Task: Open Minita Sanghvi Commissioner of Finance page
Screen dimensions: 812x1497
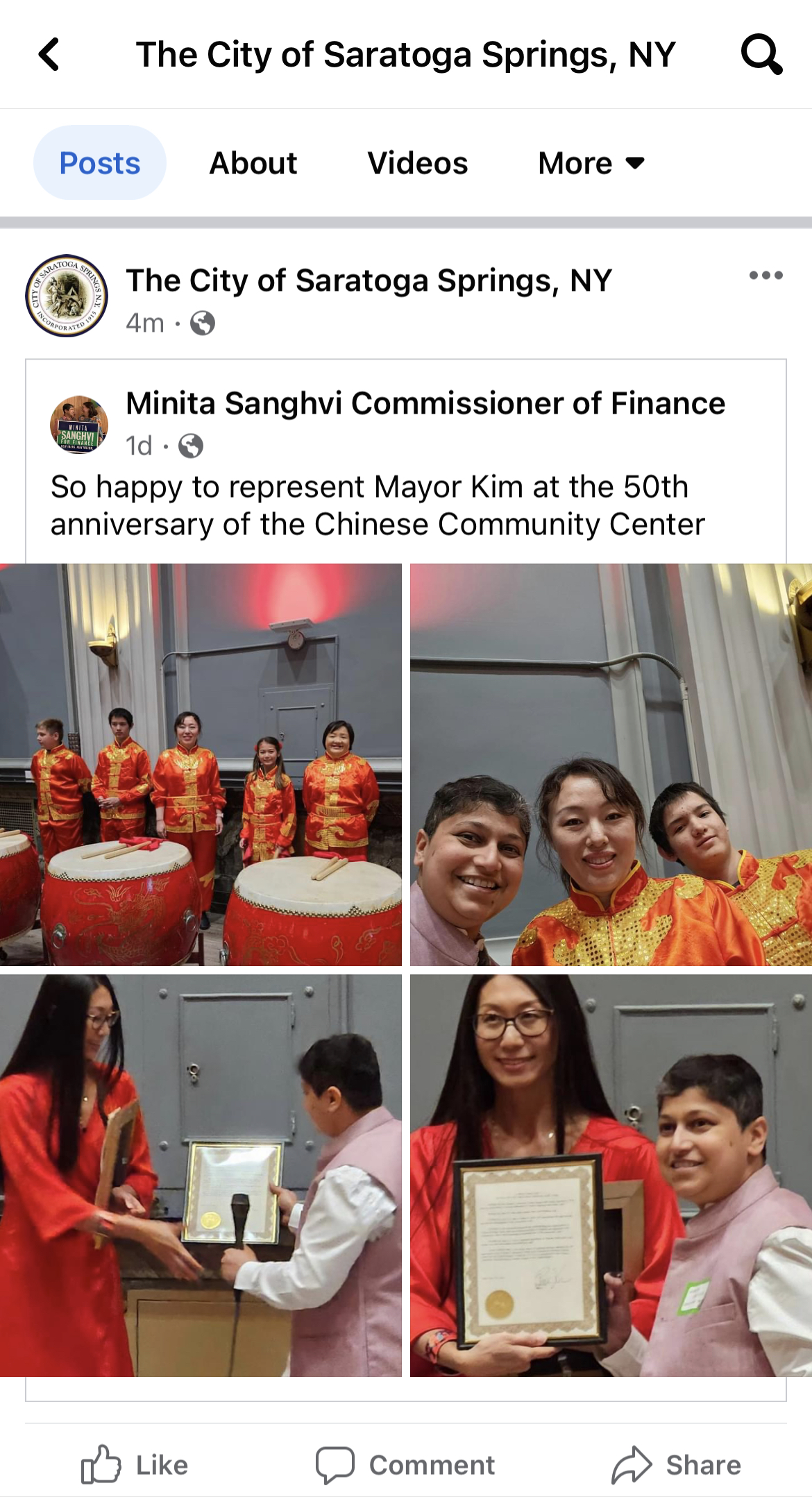Action: tap(425, 403)
